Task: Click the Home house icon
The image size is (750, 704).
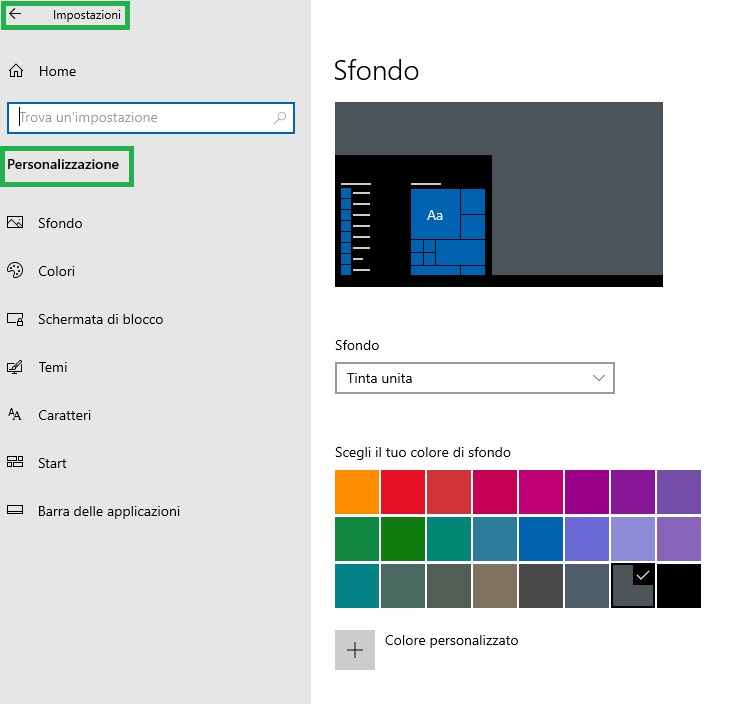Action: (16, 71)
